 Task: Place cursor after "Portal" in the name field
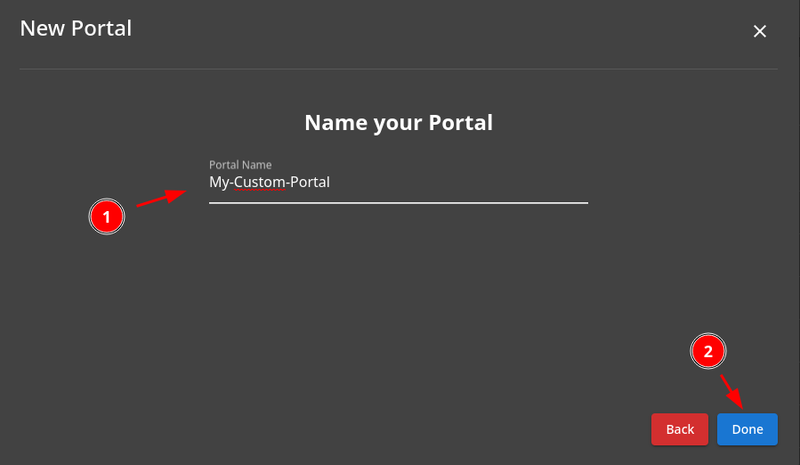coord(331,183)
